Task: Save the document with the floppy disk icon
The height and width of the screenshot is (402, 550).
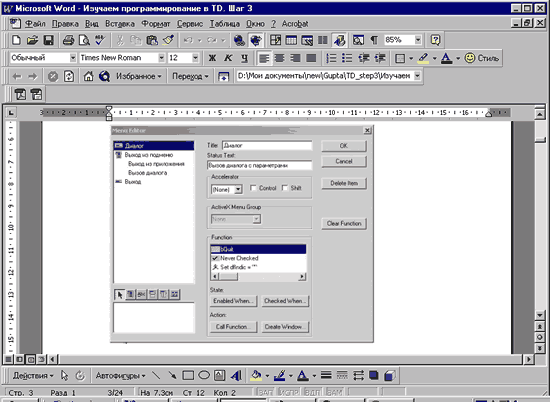Action: [48, 40]
